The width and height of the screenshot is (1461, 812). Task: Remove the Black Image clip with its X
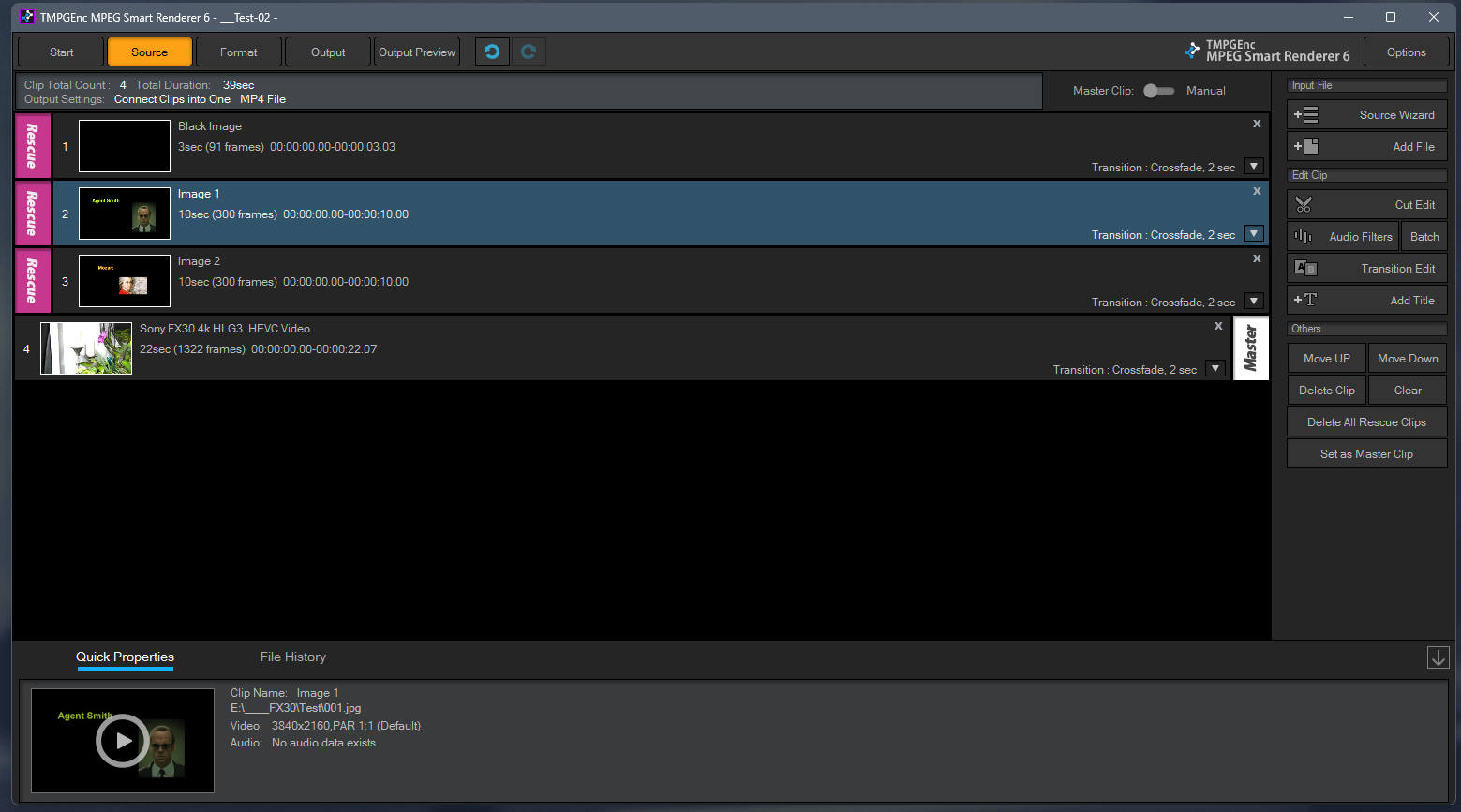[x=1257, y=124]
